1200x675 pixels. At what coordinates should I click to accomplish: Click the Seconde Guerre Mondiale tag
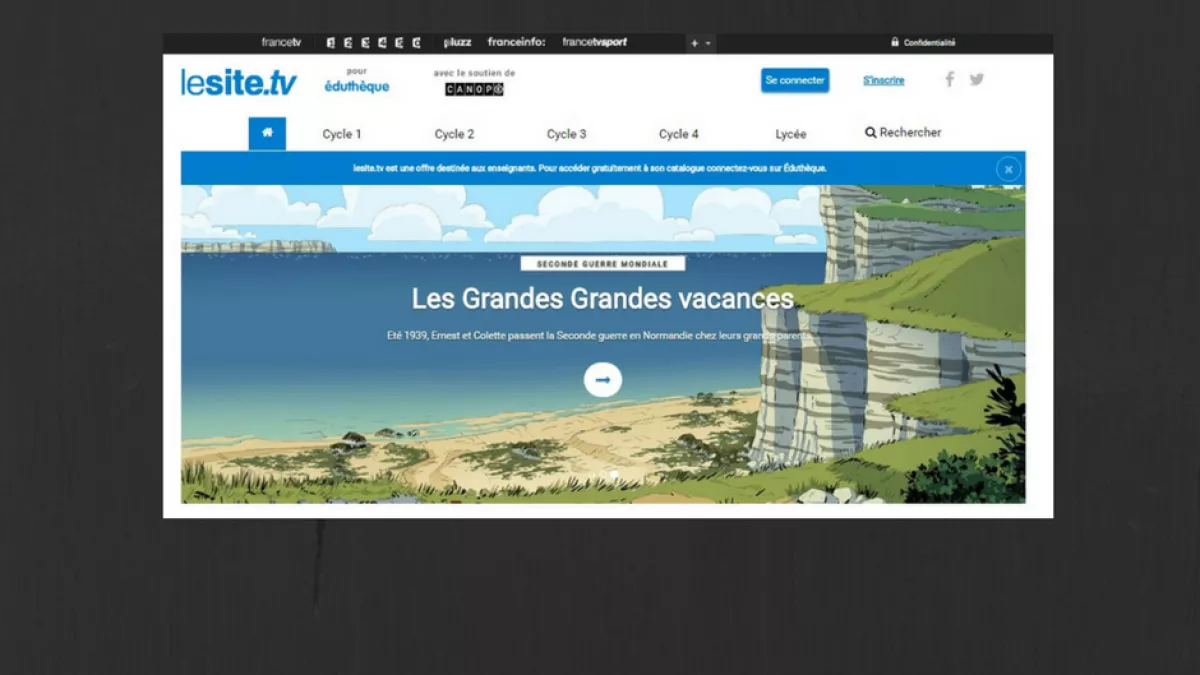click(x=603, y=264)
